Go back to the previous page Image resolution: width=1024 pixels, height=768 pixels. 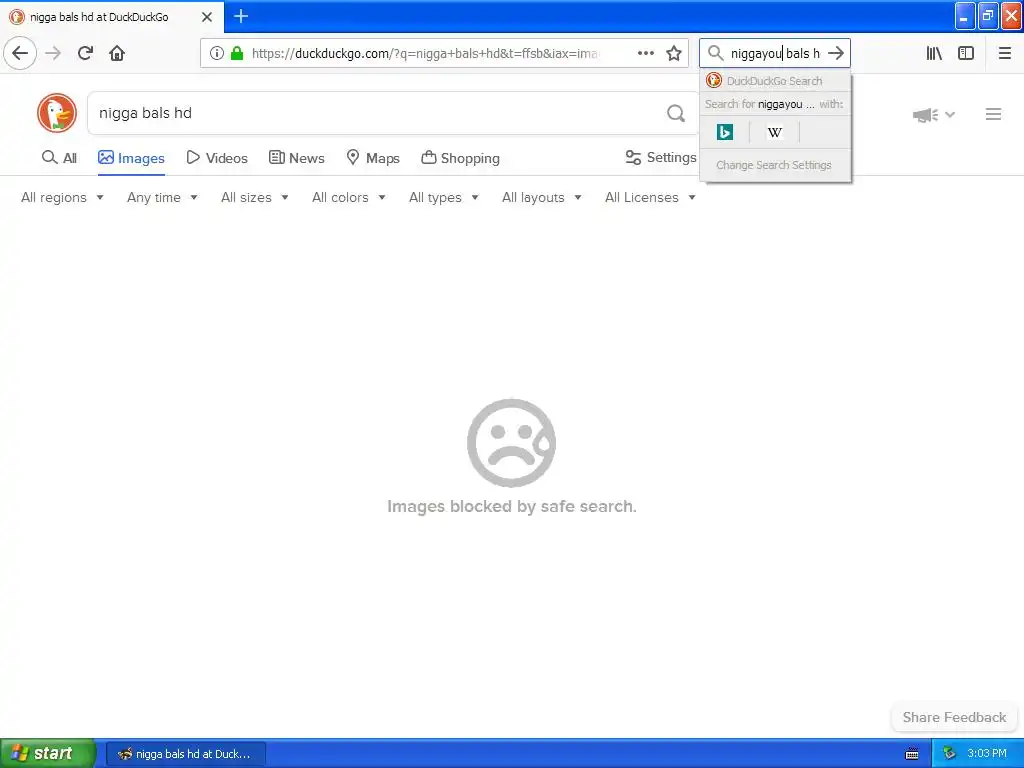point(20,53)
